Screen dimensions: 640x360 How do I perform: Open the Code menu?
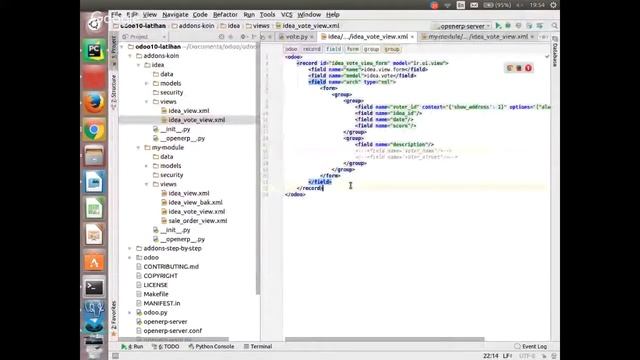click(200, 15)
